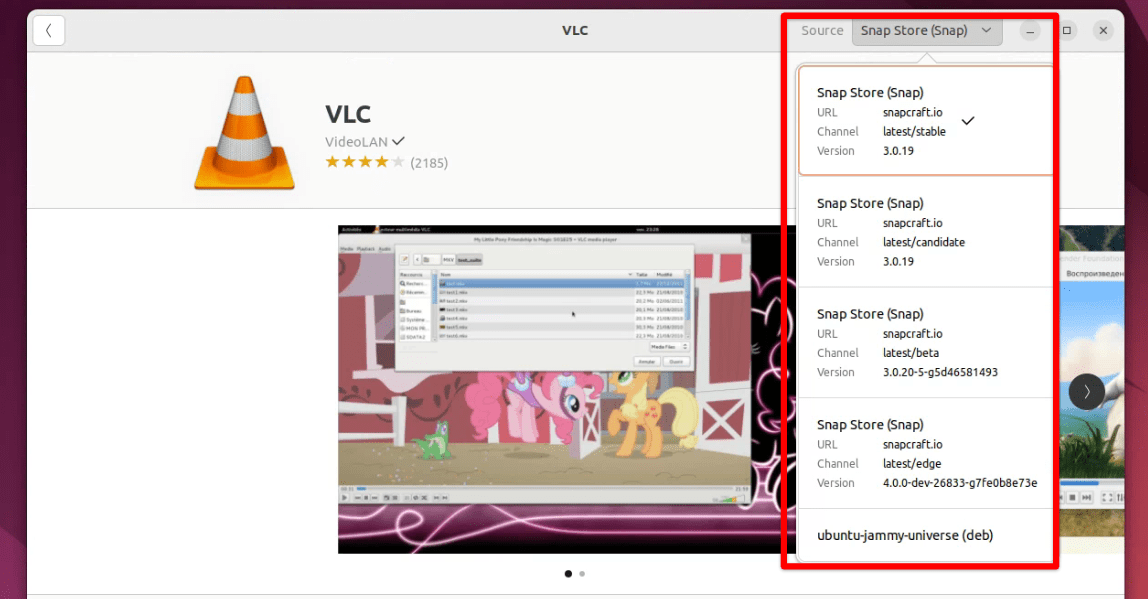
Task: Click the 3.0.20-5-g5d46581493 version text
Action: click(940, 372)
